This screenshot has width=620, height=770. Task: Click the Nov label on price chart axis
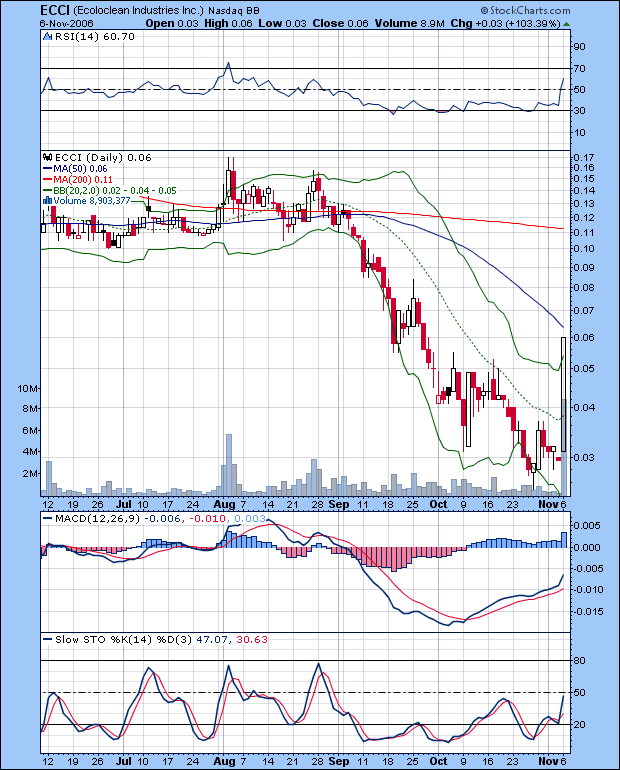(x=548, y=504)
